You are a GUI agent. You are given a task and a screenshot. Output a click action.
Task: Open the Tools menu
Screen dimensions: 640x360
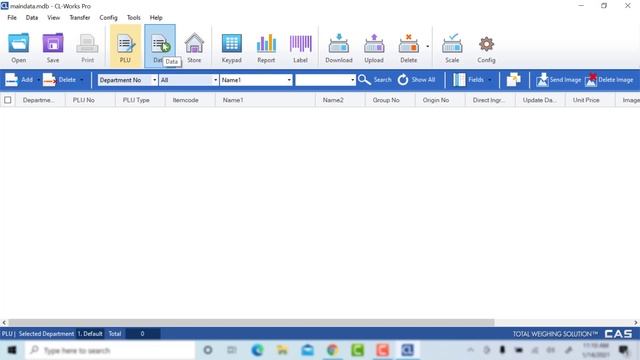(133, 18)
